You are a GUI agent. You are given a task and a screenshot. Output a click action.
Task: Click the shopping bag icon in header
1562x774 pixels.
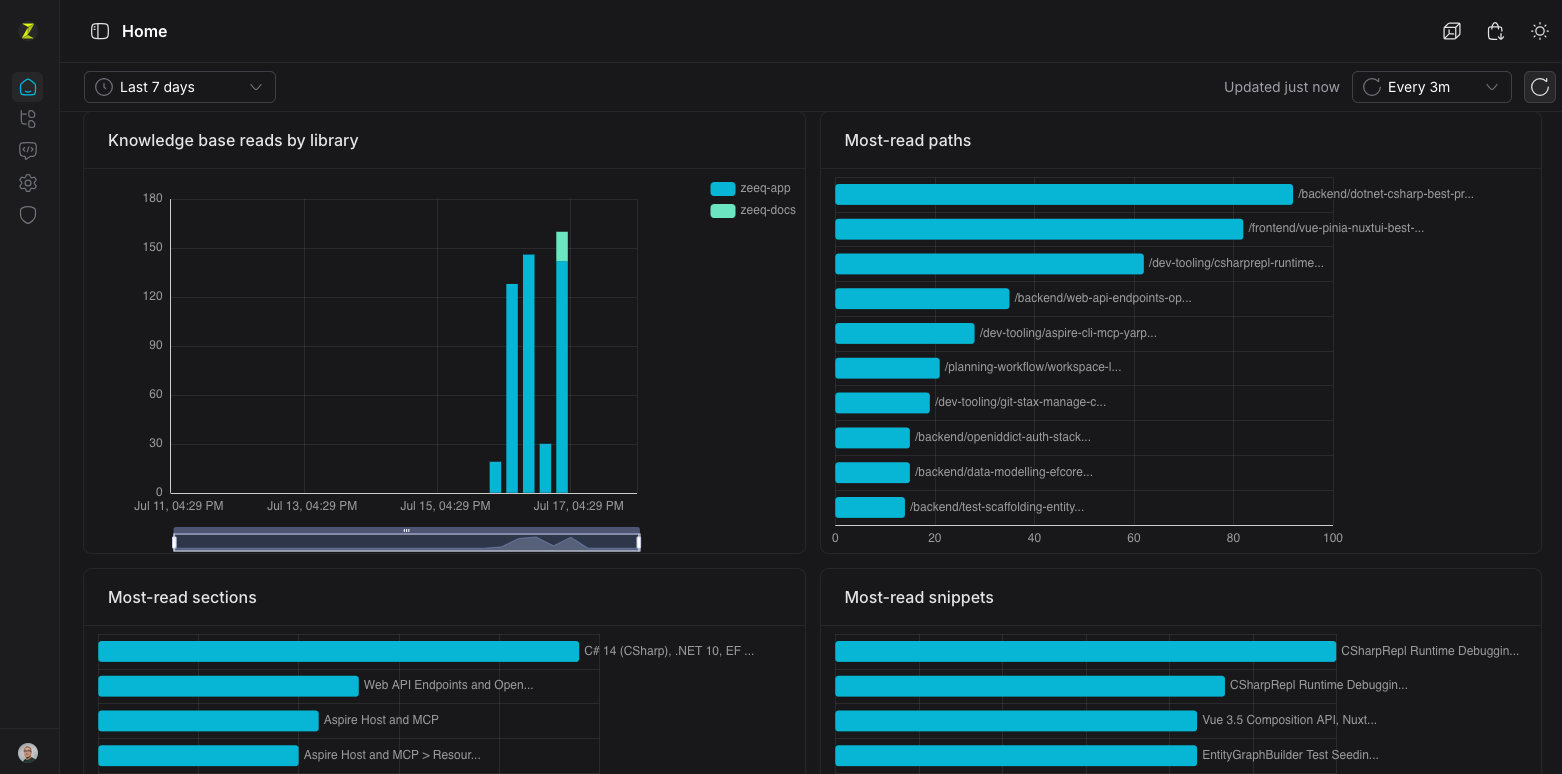point(1496,31)
